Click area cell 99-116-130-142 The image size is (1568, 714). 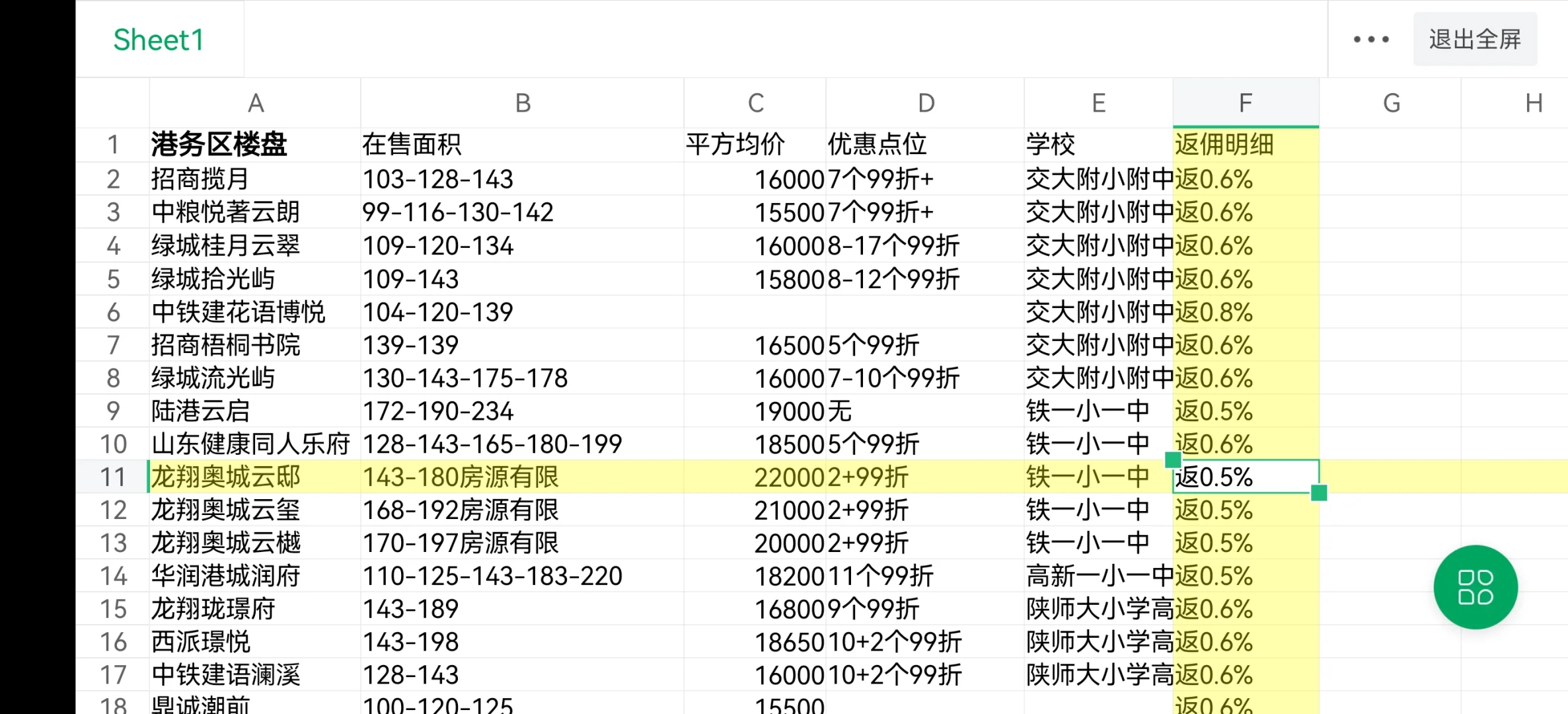(523, 212)
